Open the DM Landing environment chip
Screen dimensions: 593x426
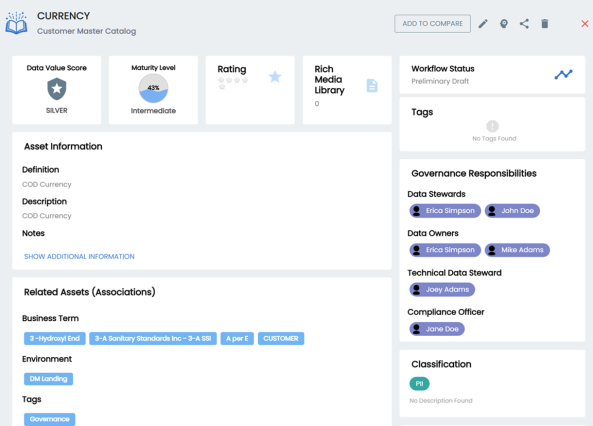(x=48, y=379)
